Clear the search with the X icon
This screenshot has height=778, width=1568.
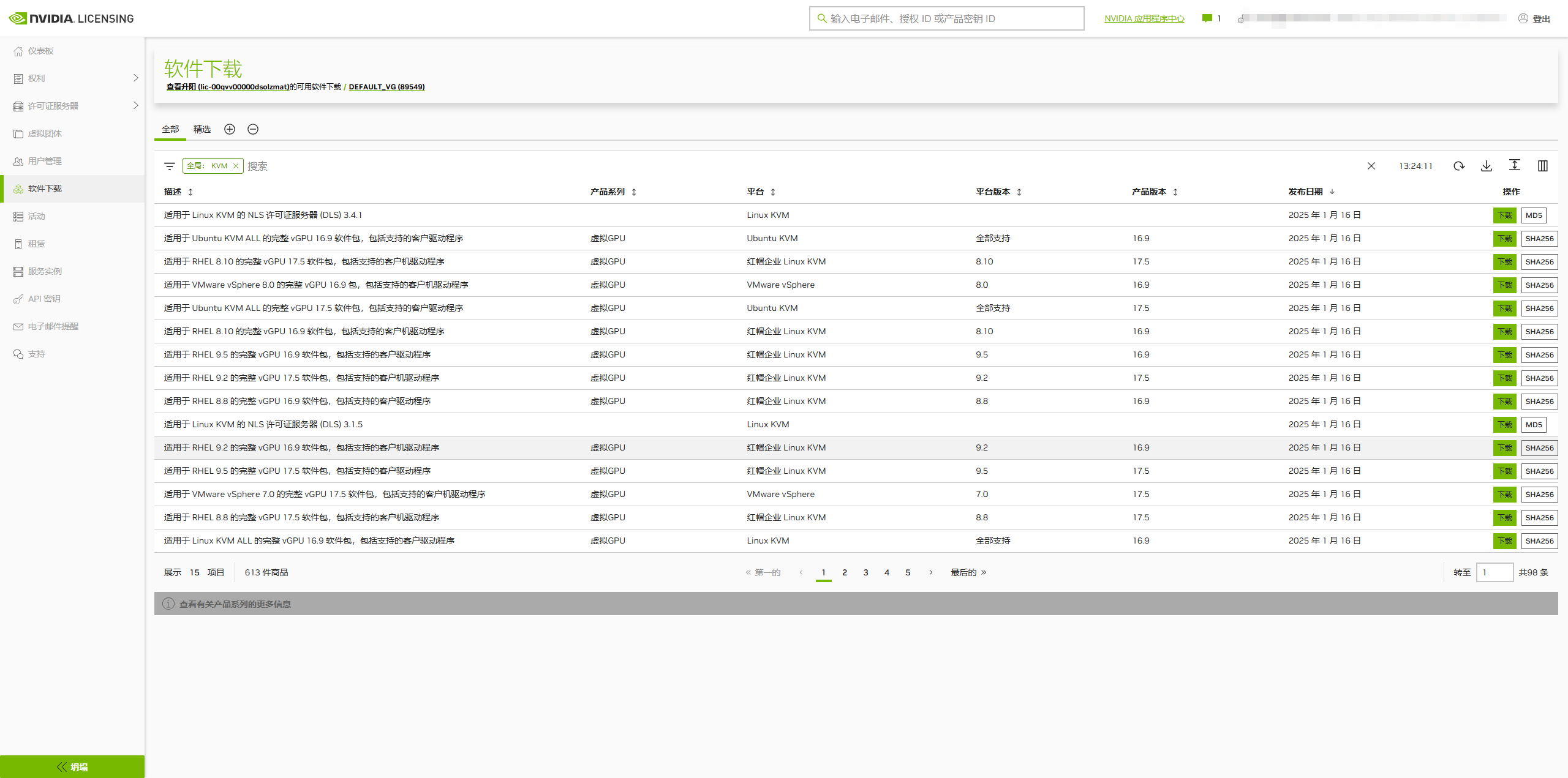1371,166
